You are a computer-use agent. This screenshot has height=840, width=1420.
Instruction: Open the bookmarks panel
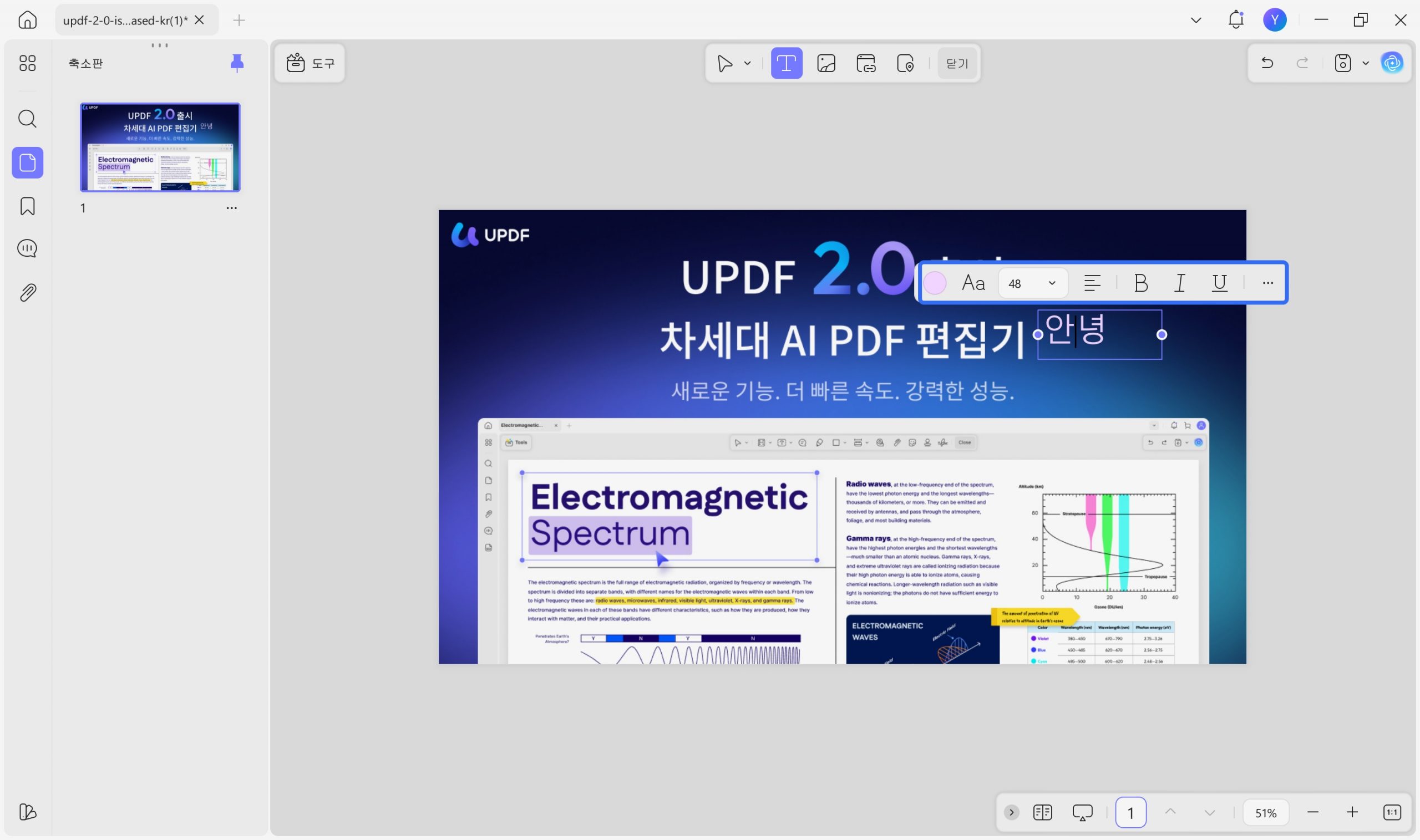coord(27,206)
